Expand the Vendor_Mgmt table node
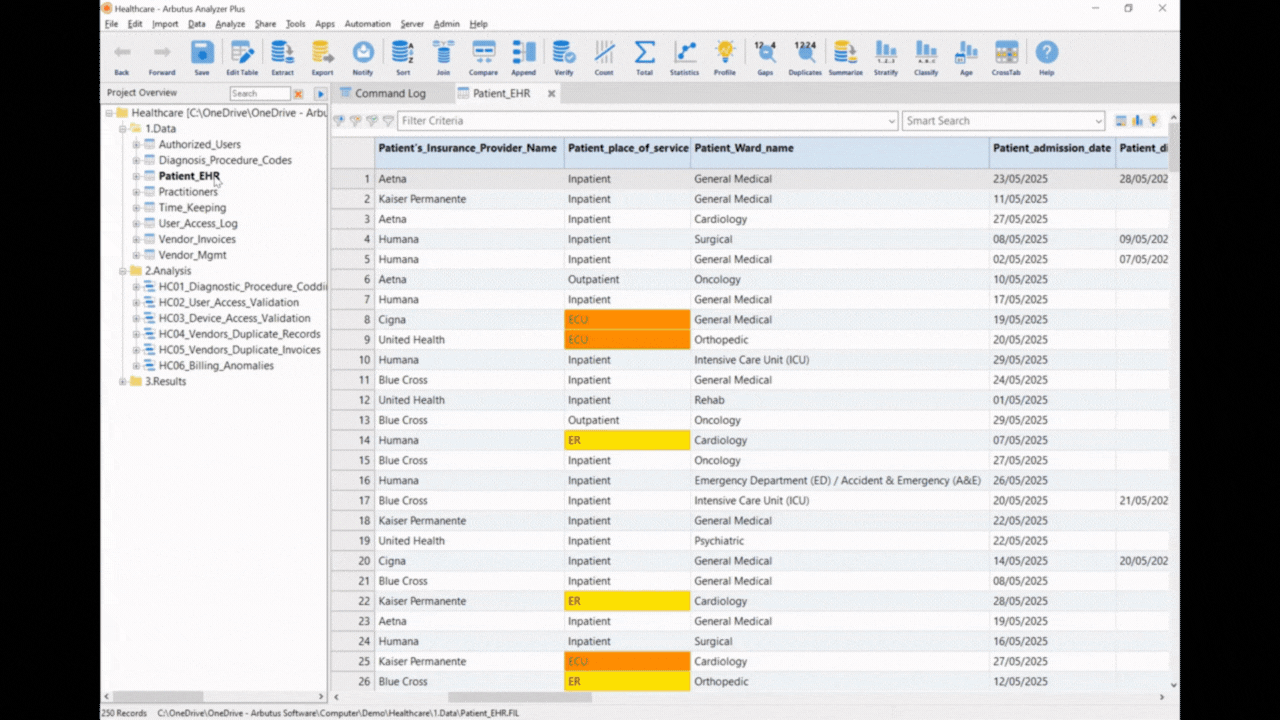Screen dimensions: 1280x720 (136, 255)
